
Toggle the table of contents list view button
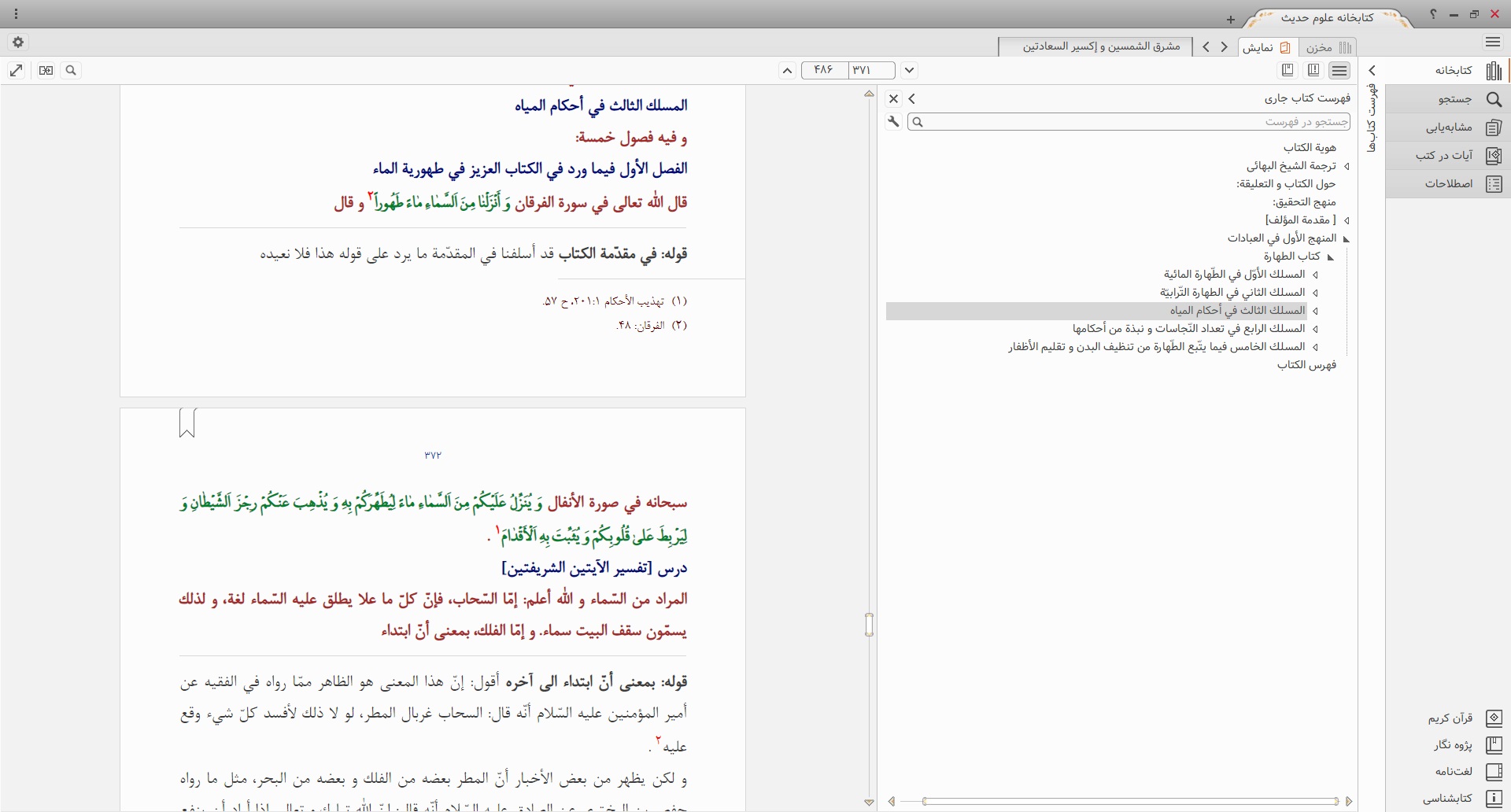coord(1339,71)
